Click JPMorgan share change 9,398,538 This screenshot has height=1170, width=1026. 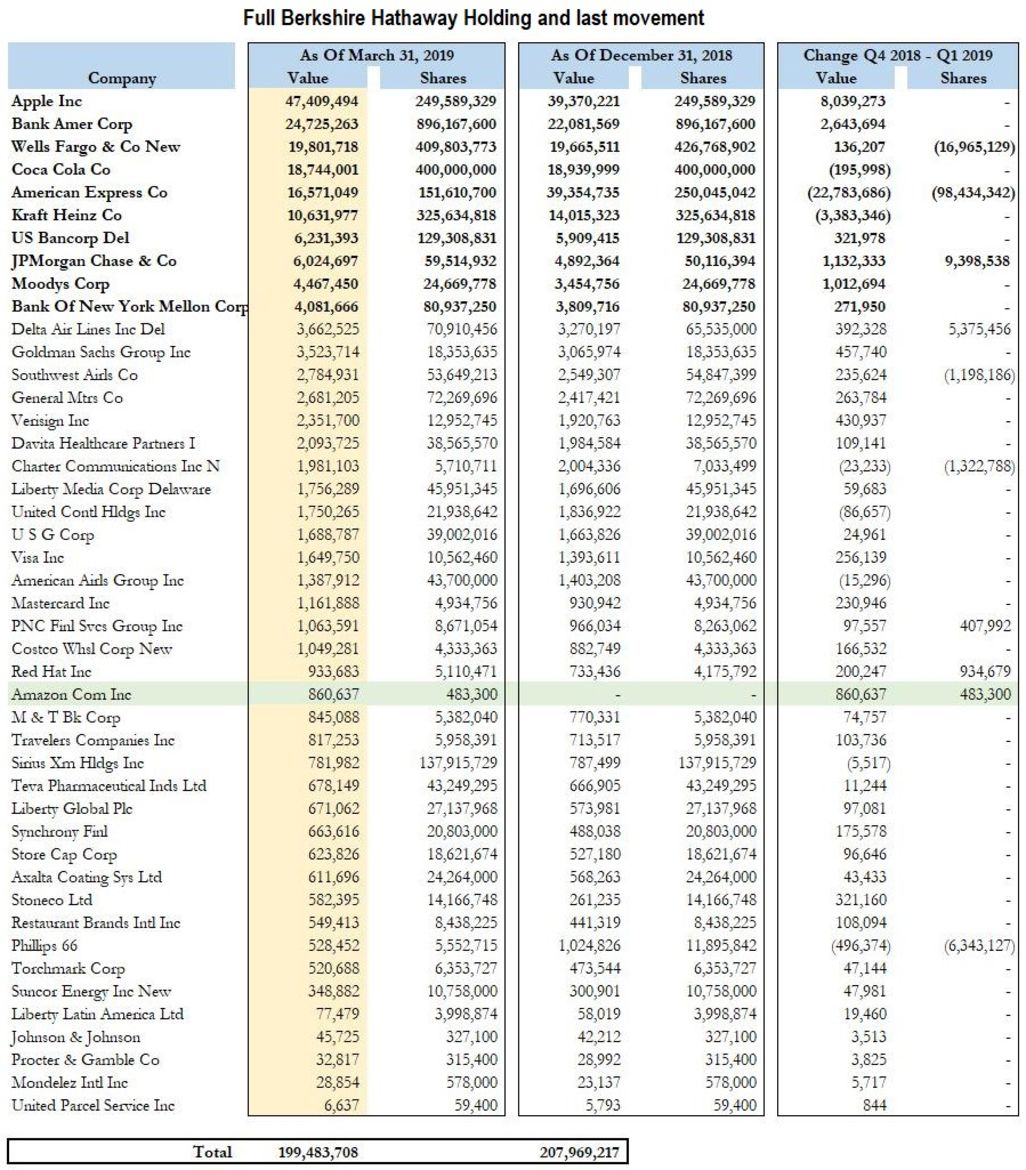[977, 261]
